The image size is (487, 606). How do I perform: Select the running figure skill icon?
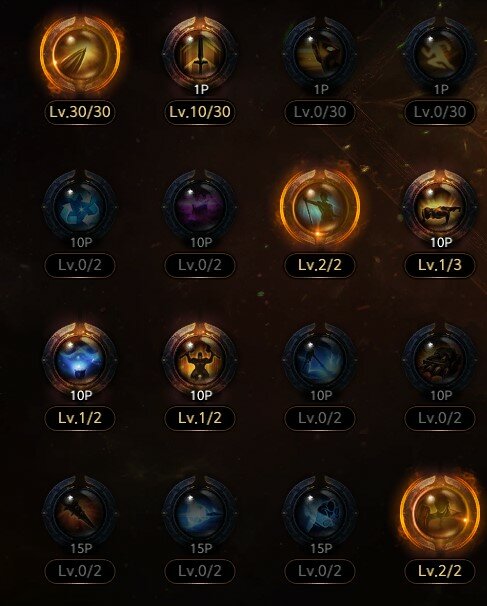tap(440, 53)
